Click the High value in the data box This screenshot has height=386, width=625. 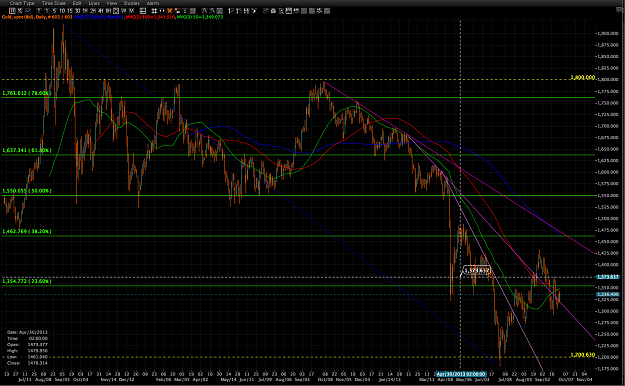tap(38, 351)
